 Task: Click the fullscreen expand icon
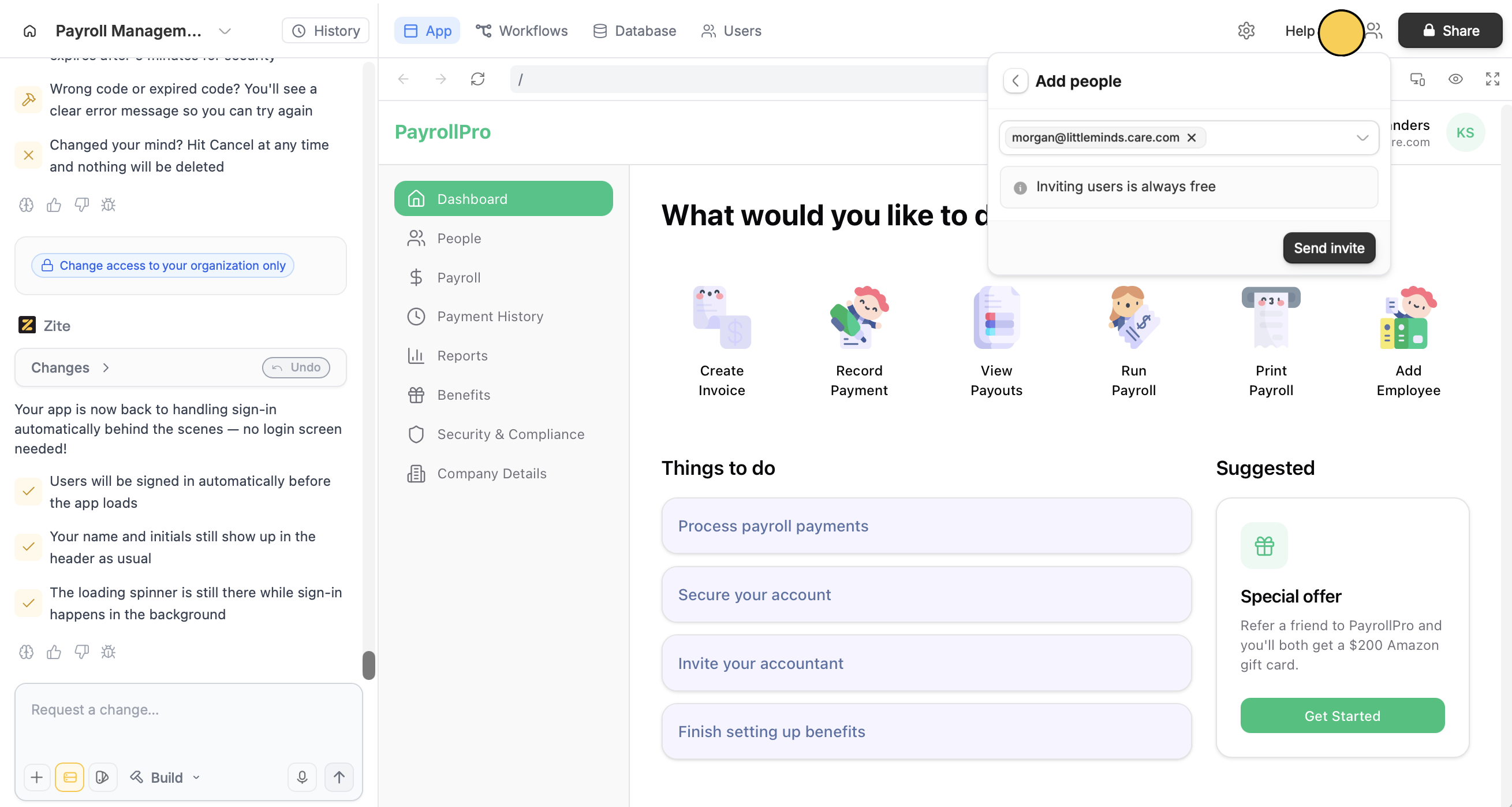tap(1492, 79)
